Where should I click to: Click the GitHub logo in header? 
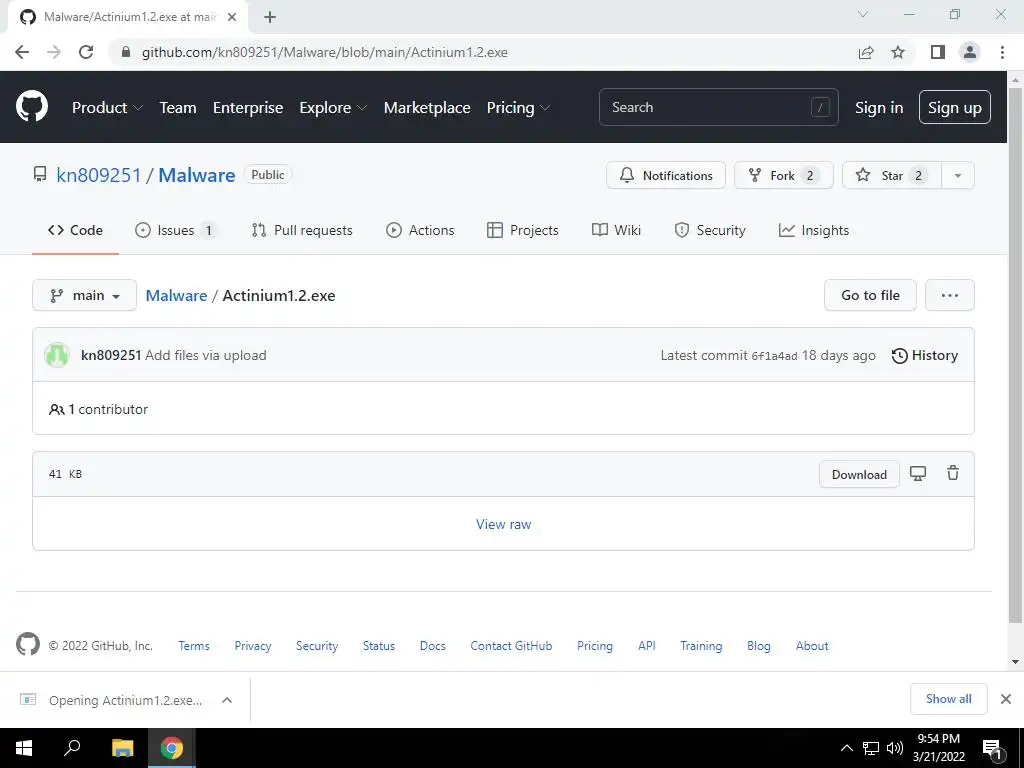[31, 107]
